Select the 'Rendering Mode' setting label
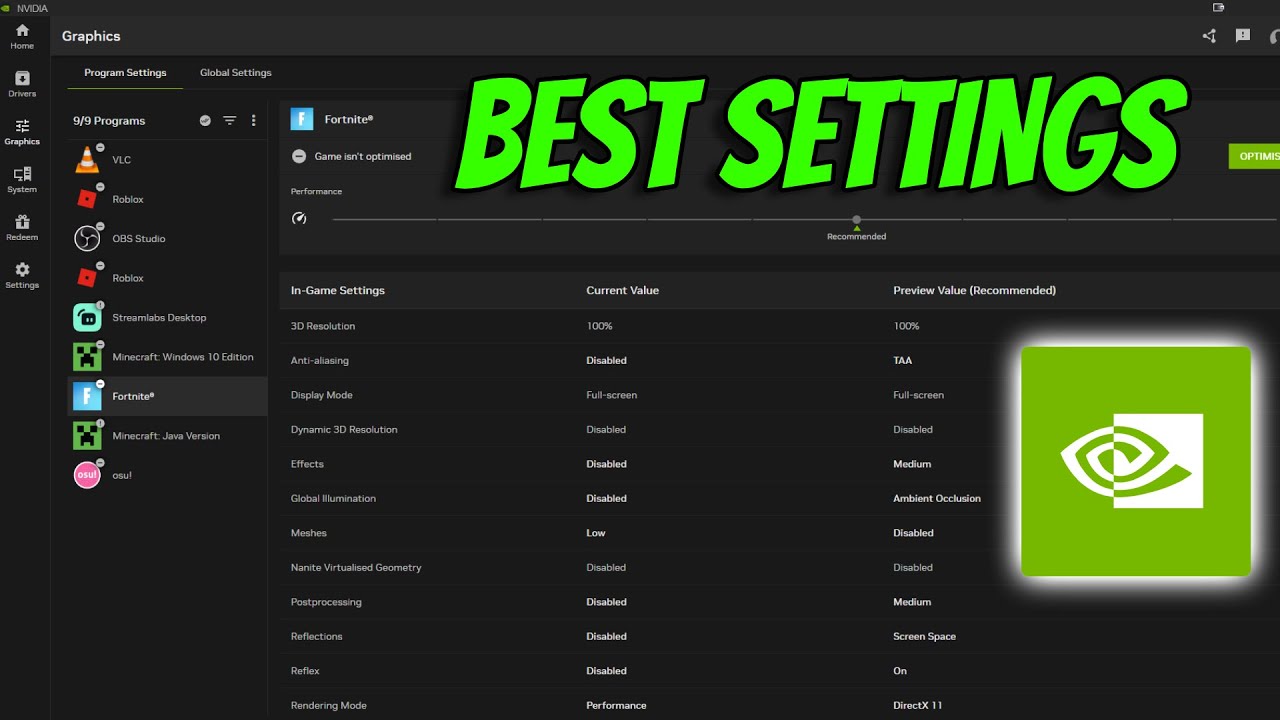The height and width of the screenshot is (720, 1280). [x=329, y=705]
